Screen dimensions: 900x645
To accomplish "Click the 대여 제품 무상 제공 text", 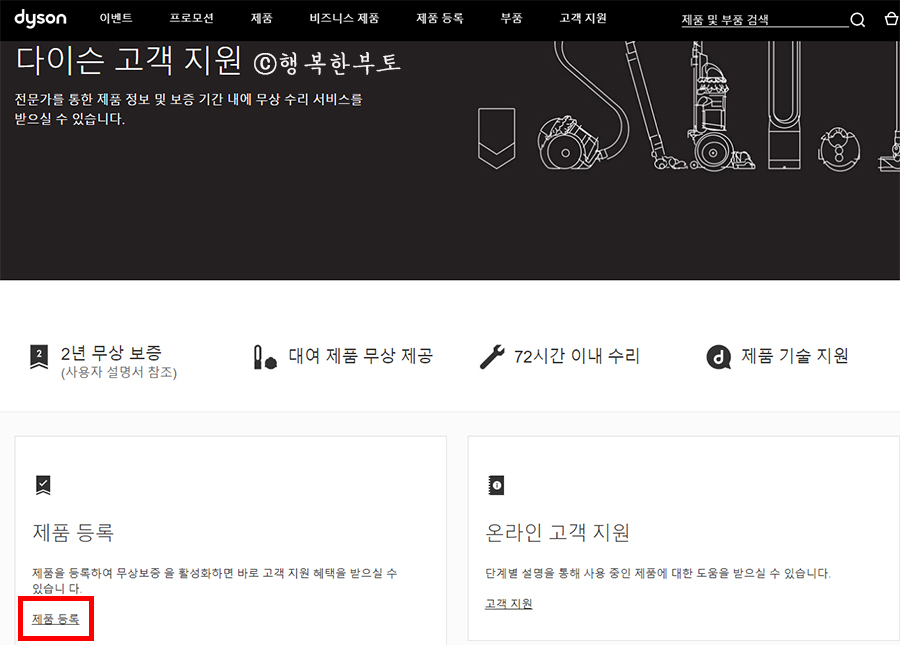I will pyautogui.click(x=360, y=356).
